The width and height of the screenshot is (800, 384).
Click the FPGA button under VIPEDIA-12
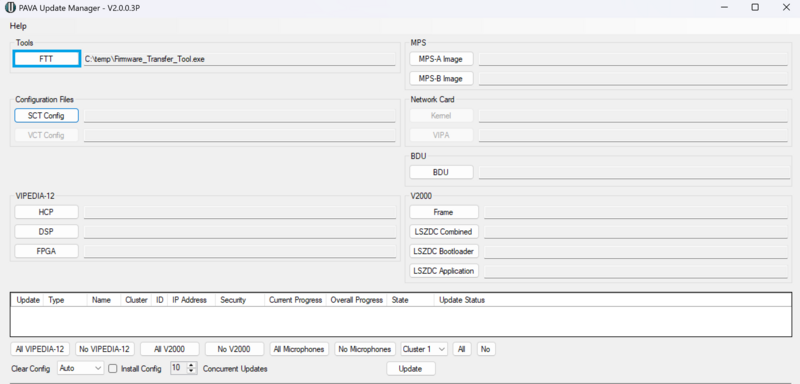46,250
